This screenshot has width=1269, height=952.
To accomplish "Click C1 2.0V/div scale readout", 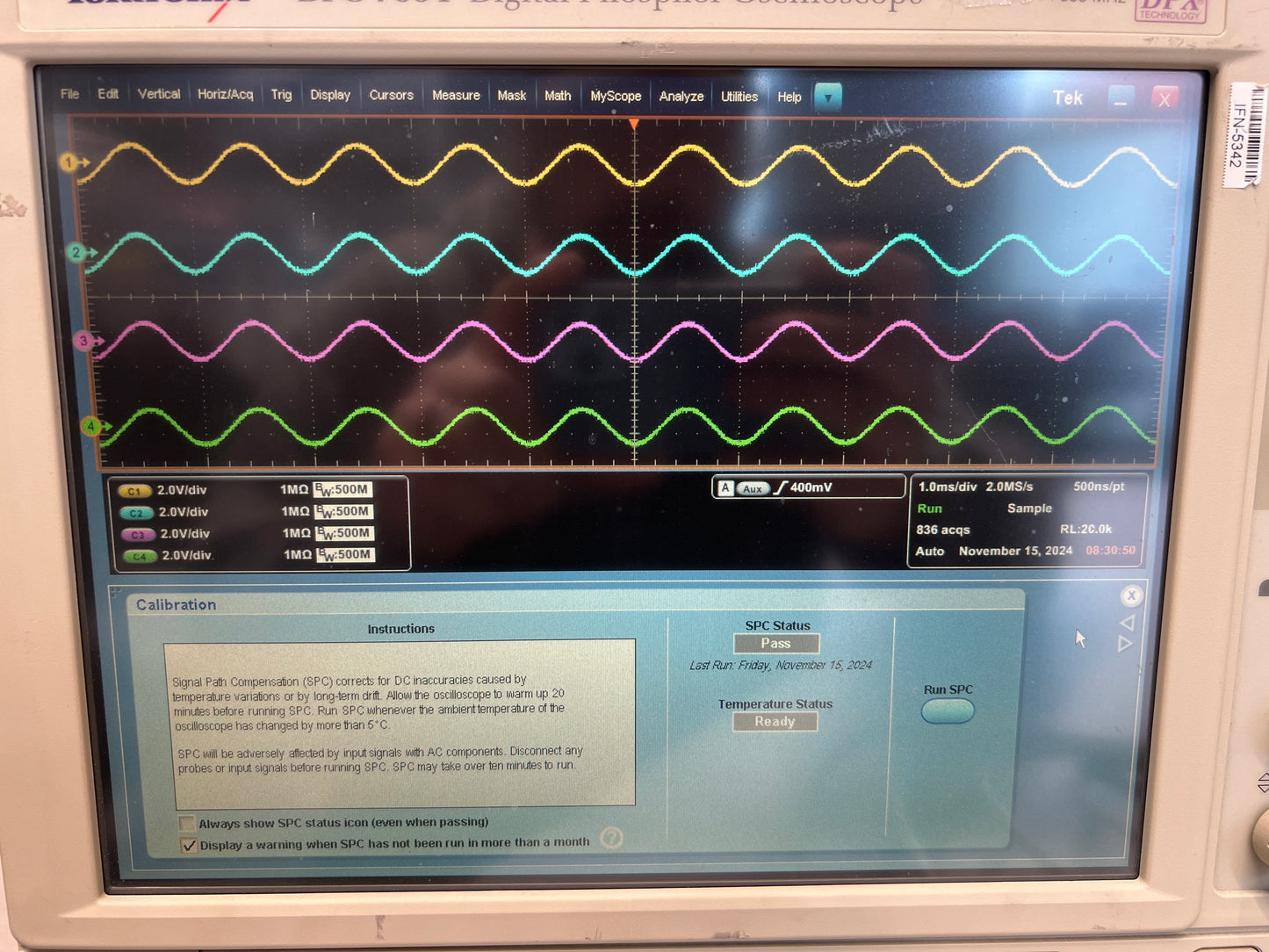I will pos(182,490).
